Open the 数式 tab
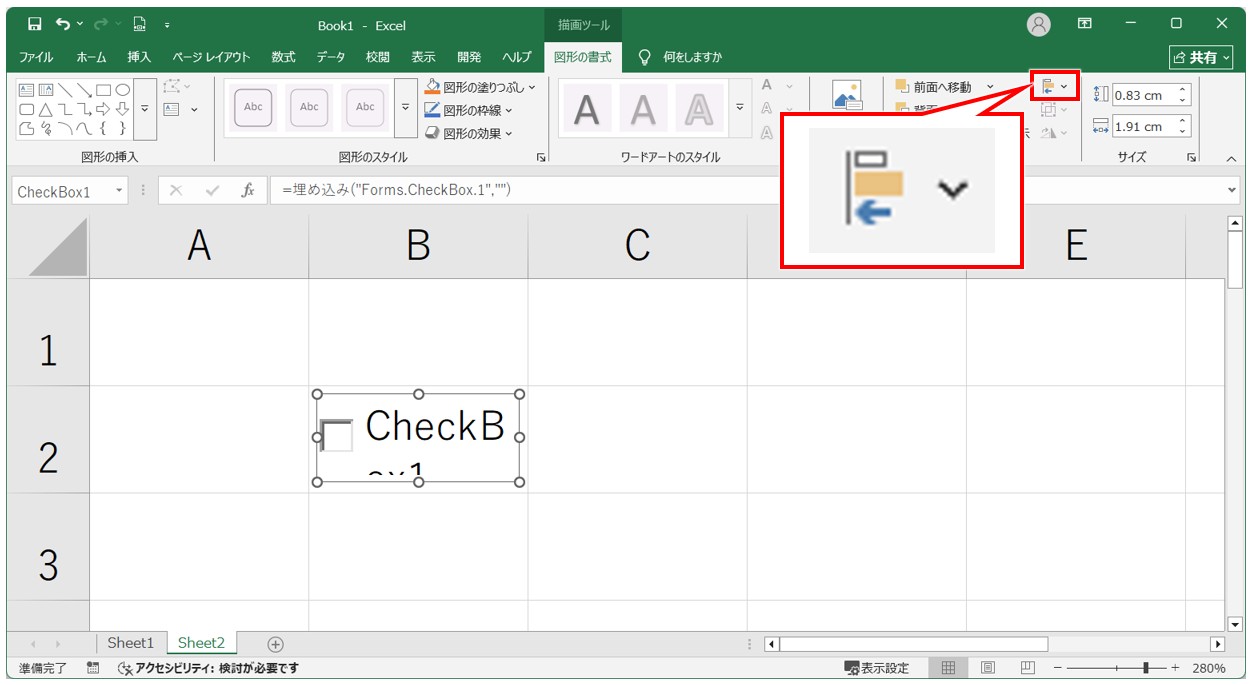 click(283, 57)
